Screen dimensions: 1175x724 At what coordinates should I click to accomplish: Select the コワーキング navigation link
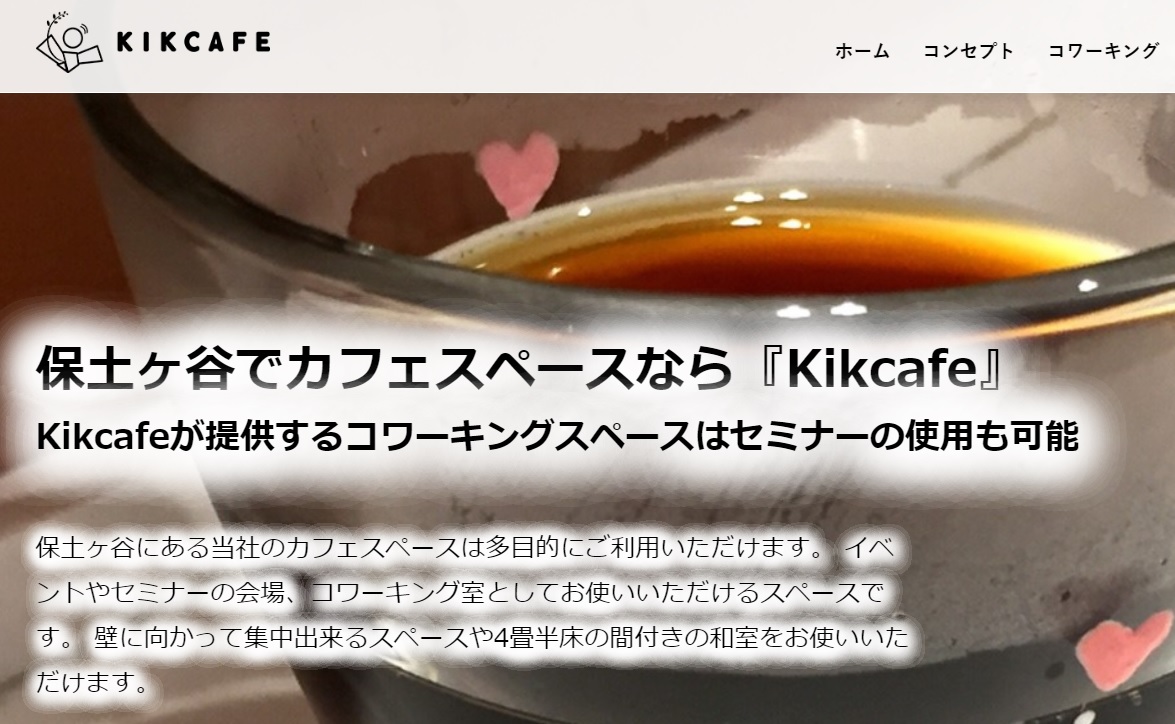pos(1103,51)
